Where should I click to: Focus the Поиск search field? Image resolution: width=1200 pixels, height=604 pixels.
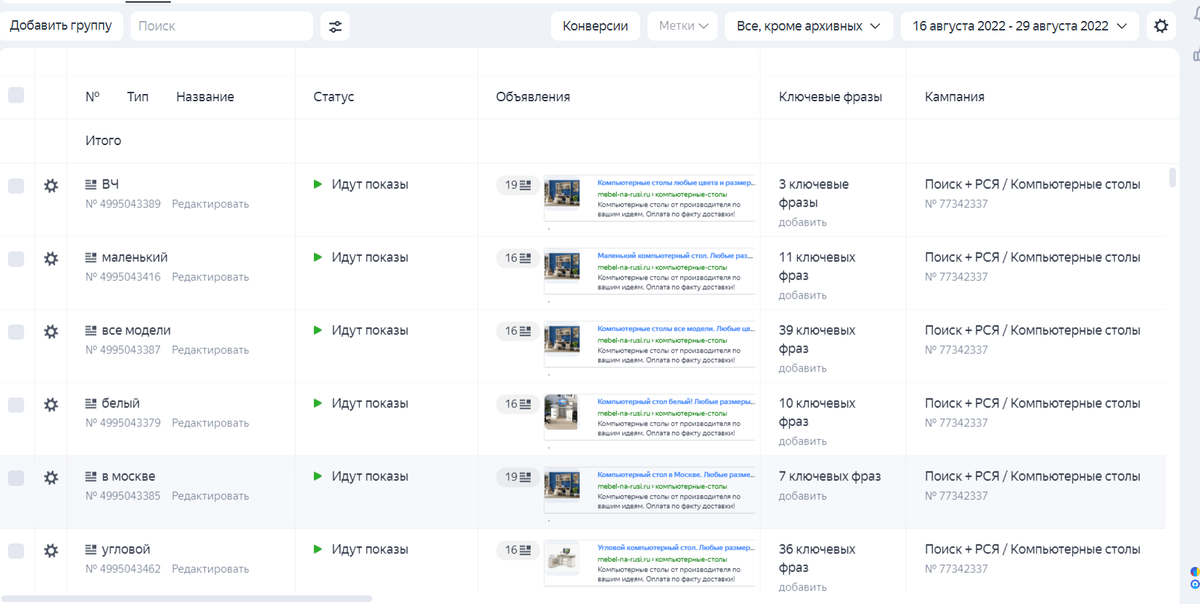[x=221, y=26]
